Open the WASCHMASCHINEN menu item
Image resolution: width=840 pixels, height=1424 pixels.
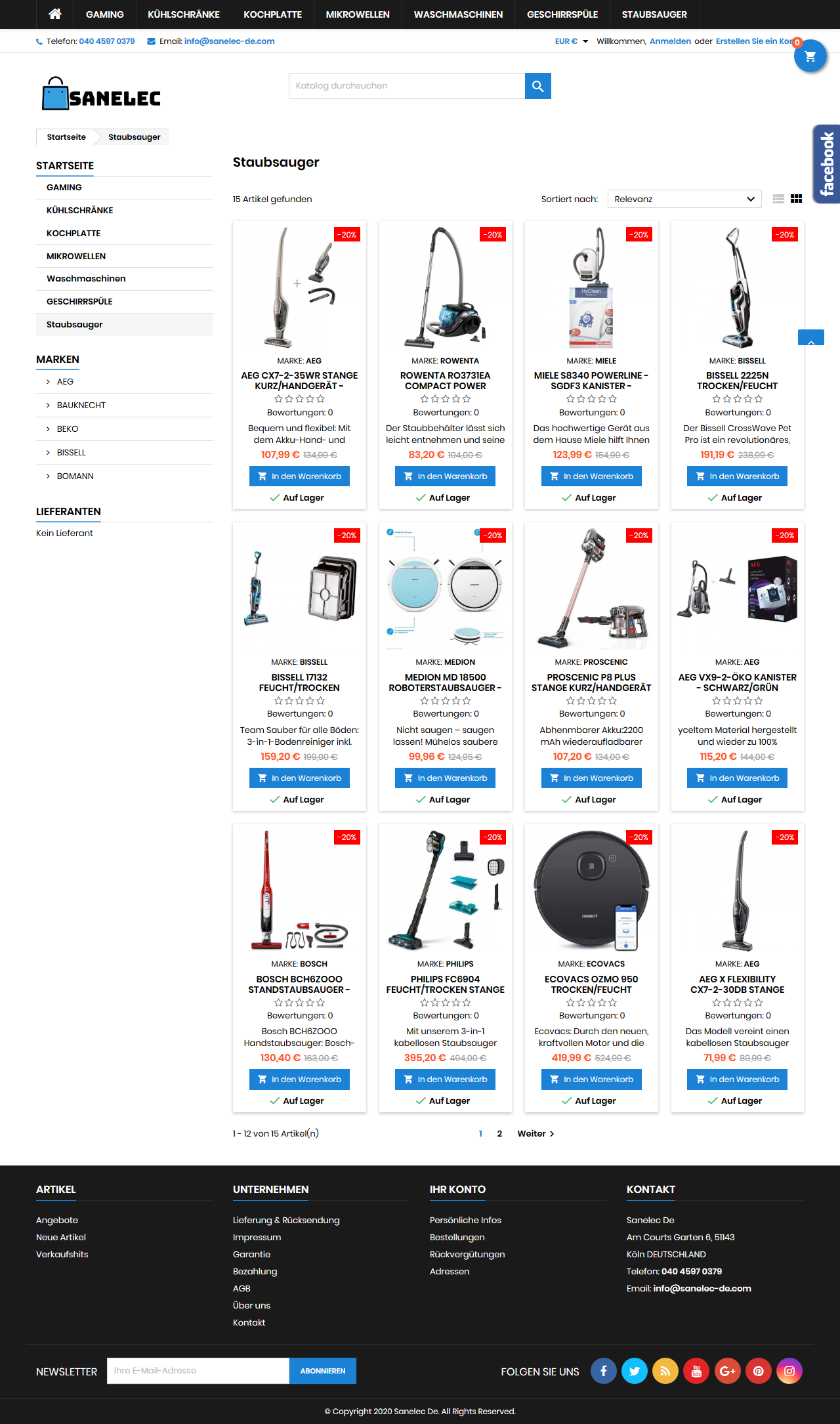coord(458,14)
